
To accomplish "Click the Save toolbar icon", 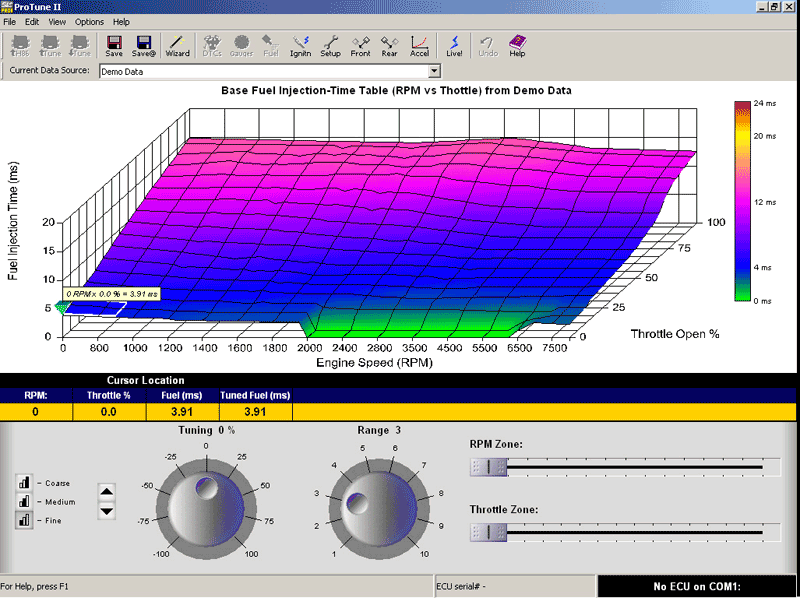I will tap(114, 46).
